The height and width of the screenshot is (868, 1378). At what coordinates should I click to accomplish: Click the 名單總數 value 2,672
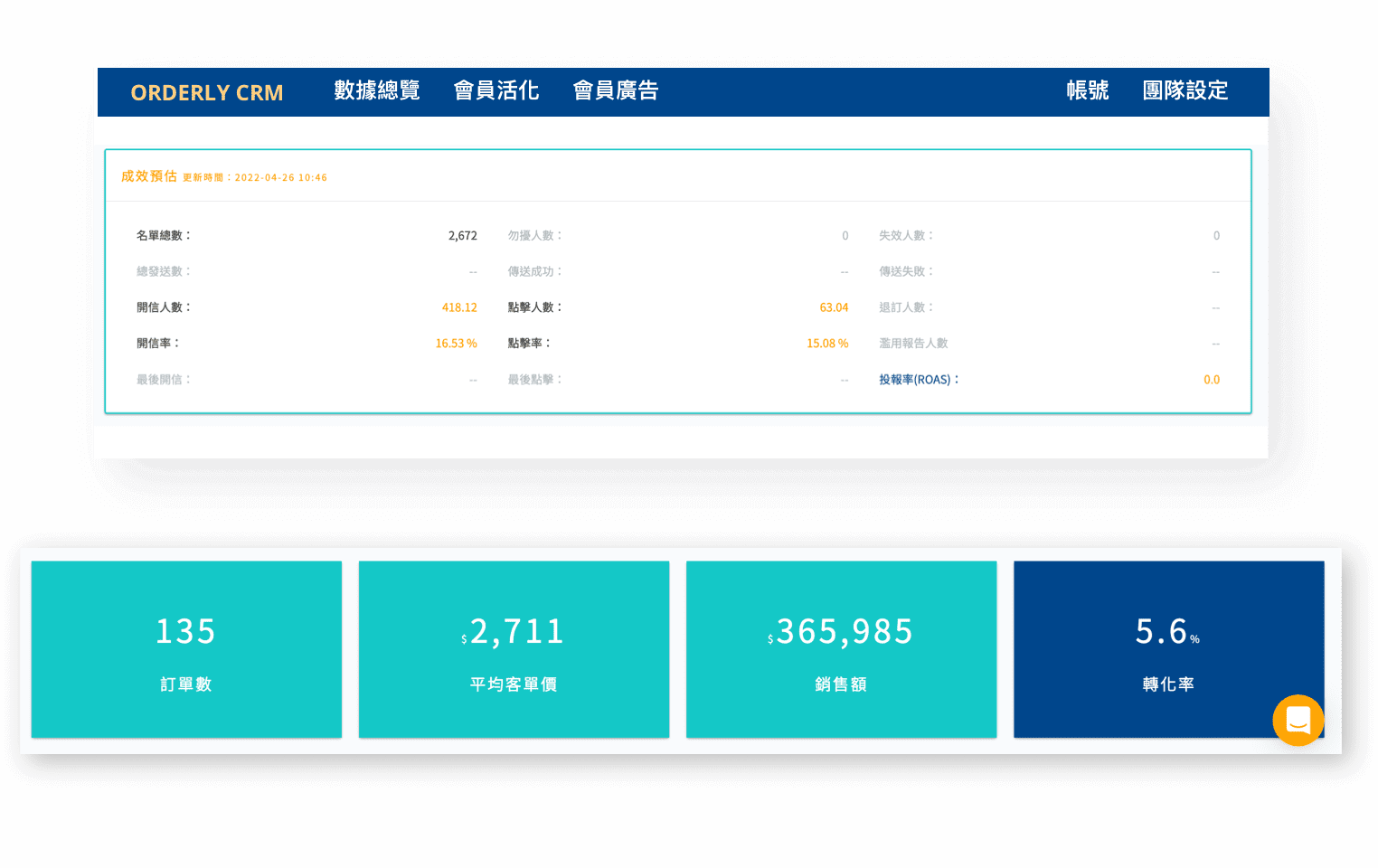point(462,236)
